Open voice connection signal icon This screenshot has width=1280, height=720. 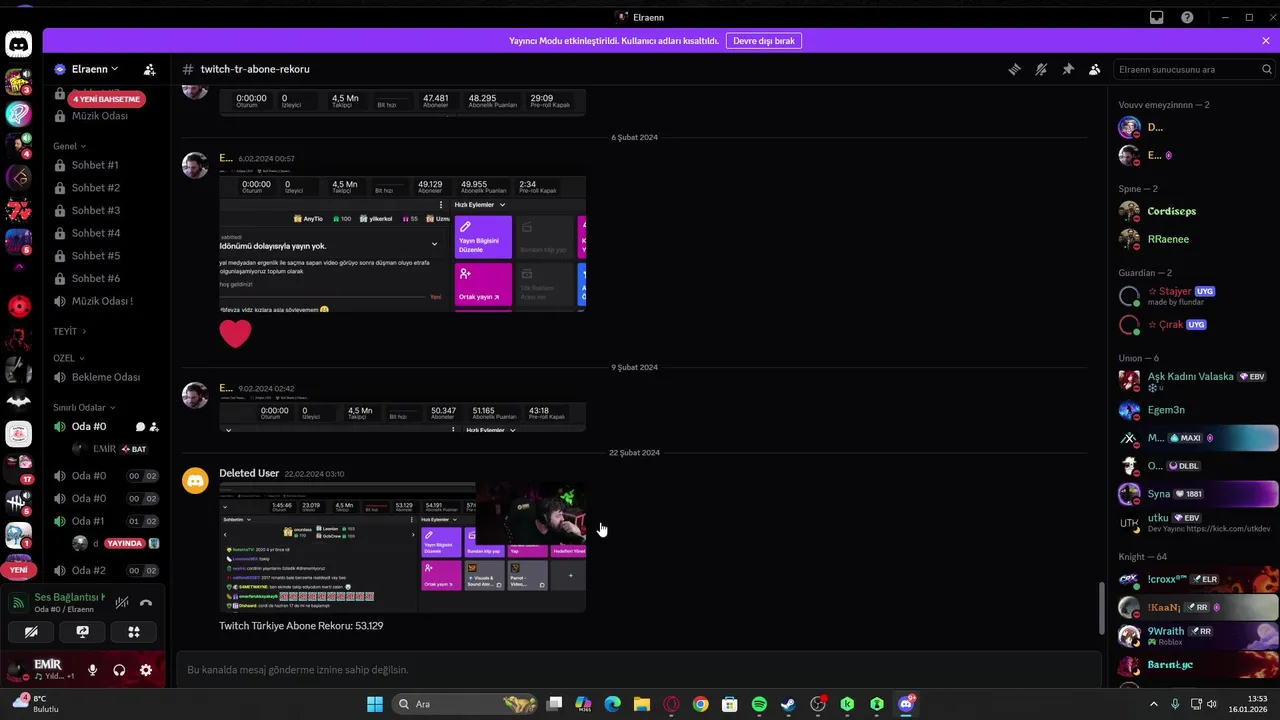pos(19,603)
